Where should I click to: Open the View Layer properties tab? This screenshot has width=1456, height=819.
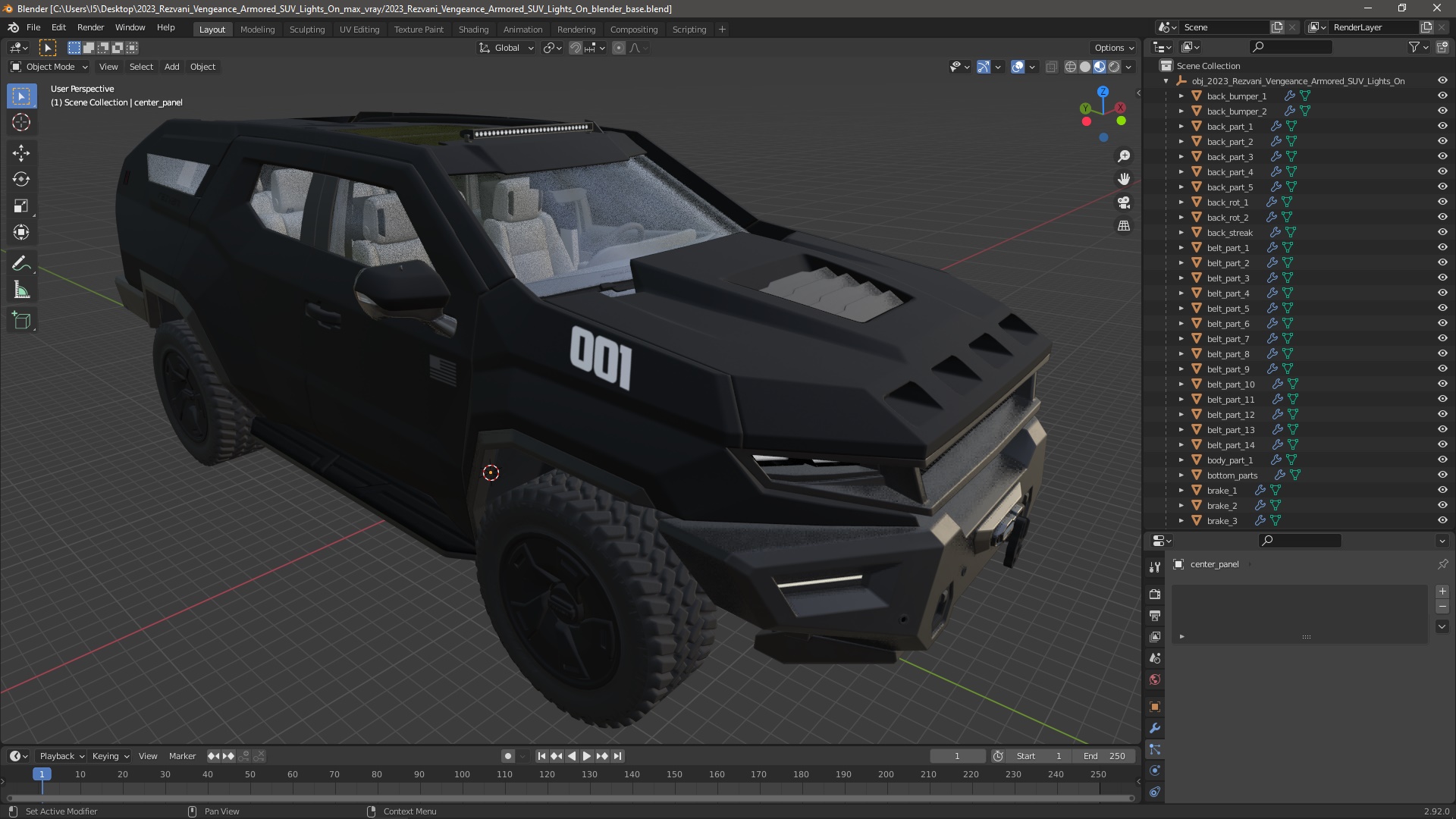(1155, 636)
